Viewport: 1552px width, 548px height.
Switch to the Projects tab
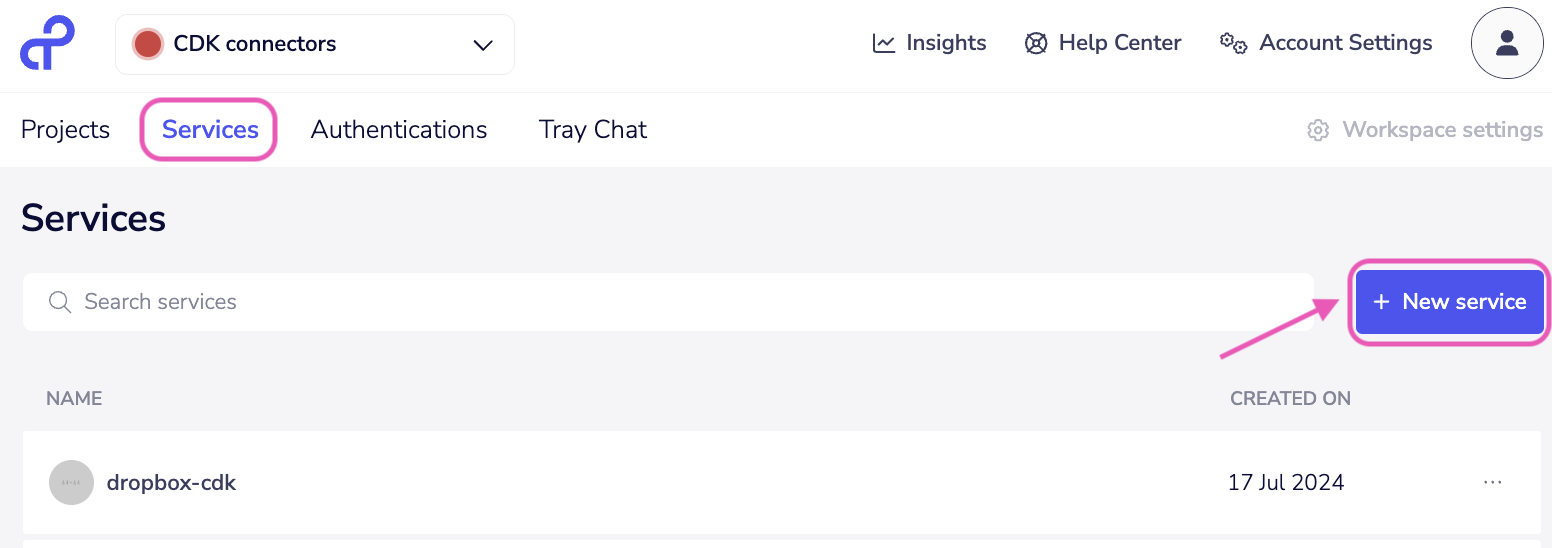pos(65,130)
